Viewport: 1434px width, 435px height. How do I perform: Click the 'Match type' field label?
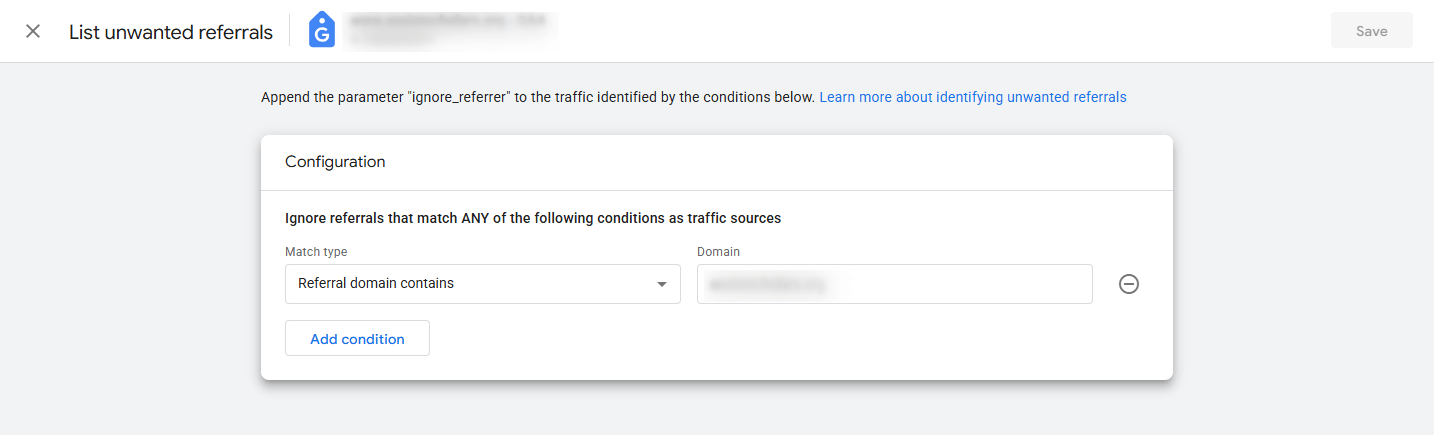pyautogui.click(x=316, y=252)
